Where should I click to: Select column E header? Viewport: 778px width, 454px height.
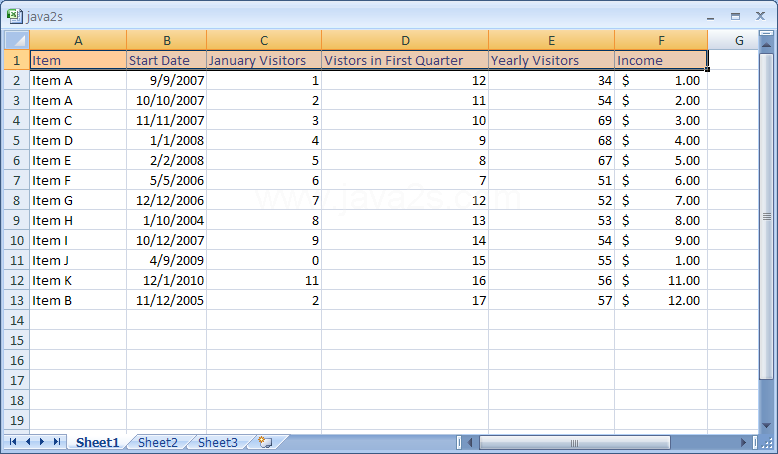[551, 40]
